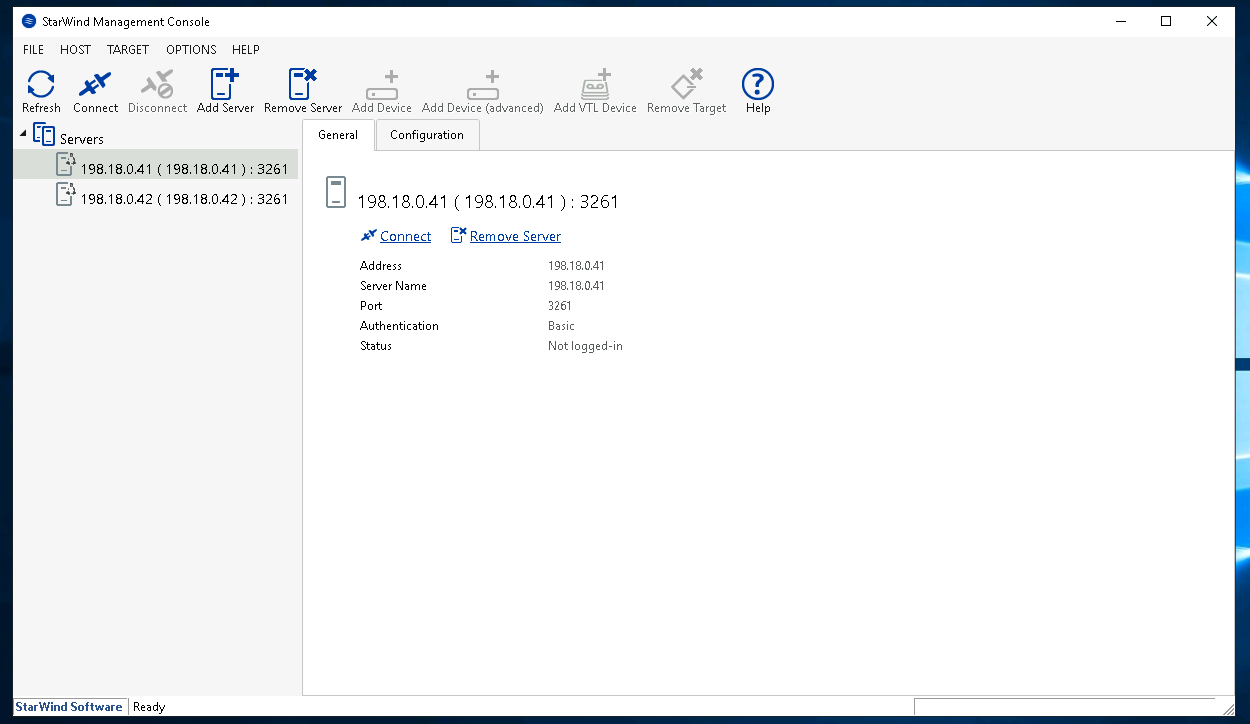This screenshot has width=1250, height=724.
Task: Select server 198.18.0.42 in the tree
Action: (x=184, y=199)
